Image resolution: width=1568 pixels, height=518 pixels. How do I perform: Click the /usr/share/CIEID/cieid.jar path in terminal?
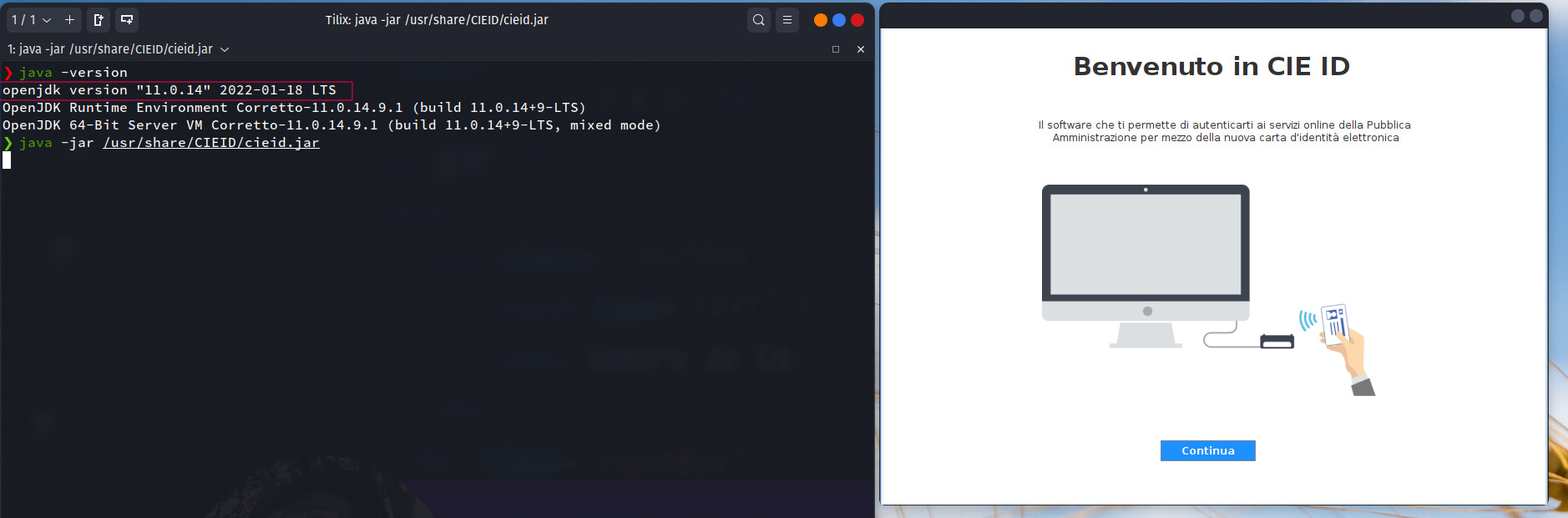click(x=211, y=143)
